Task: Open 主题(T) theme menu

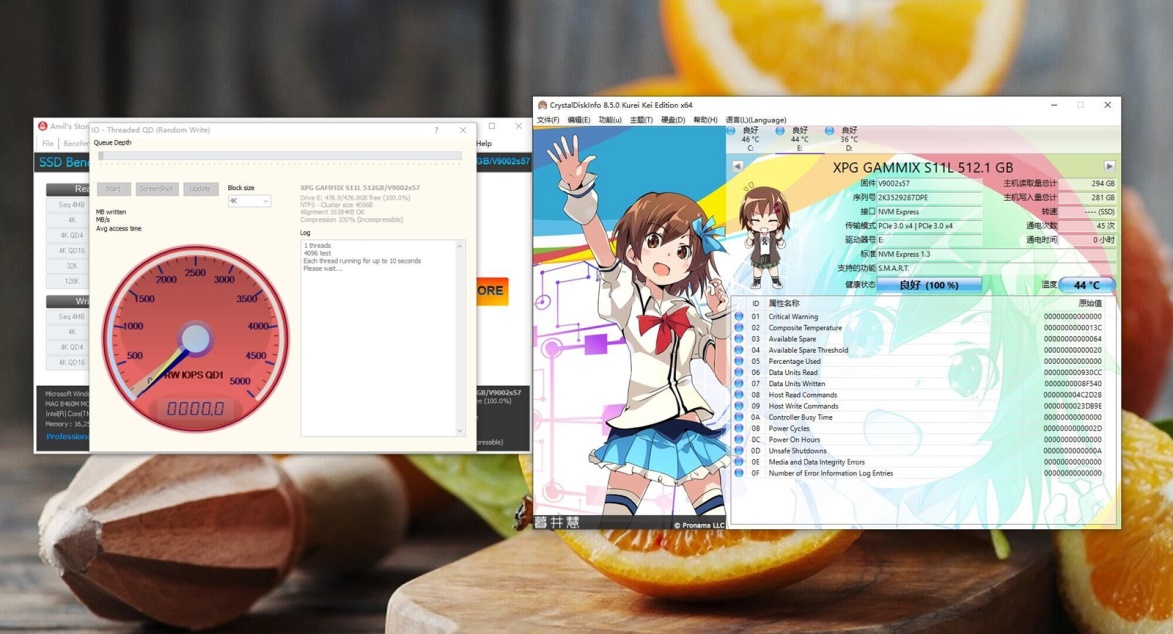Action: coord(641,120)
